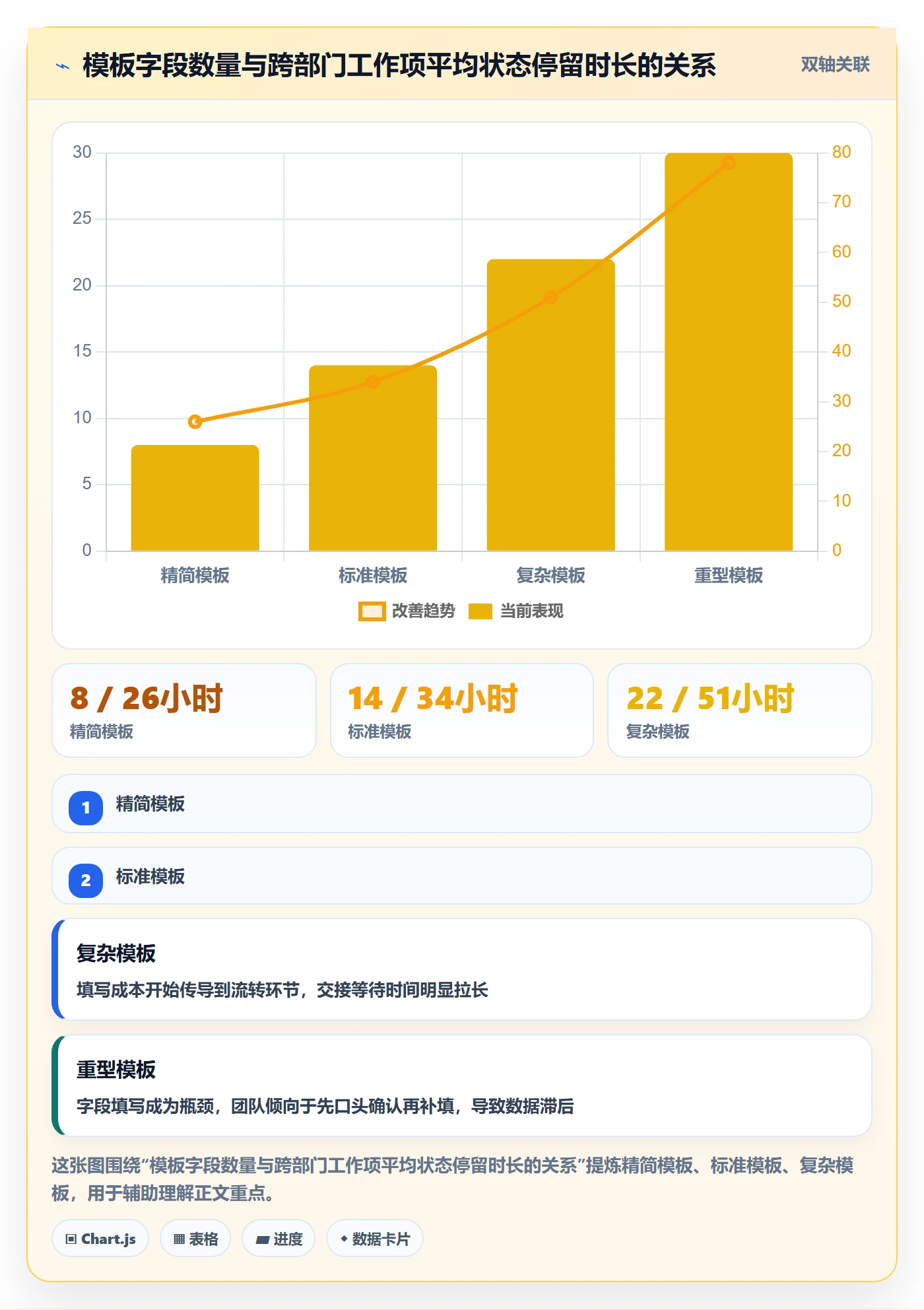The height and width of the screenshot is (1310, 924).
Task: Click the number 1 badge
Action: (86, 808)
